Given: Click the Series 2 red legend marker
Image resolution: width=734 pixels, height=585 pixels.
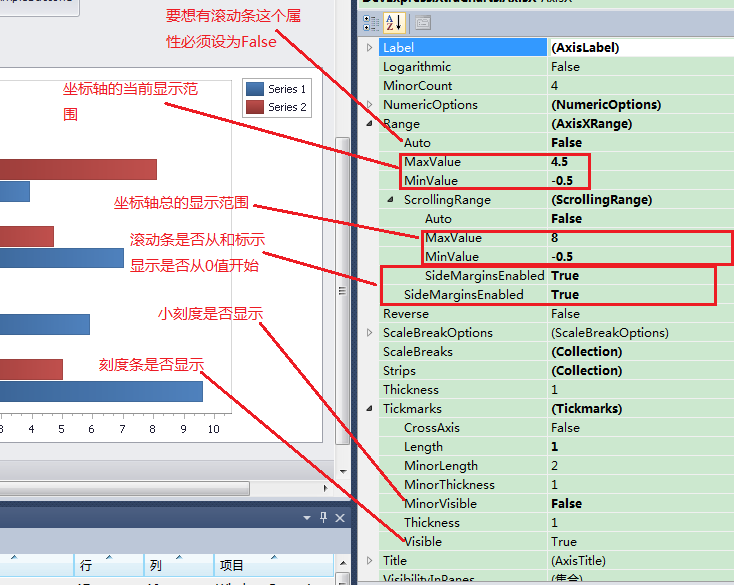Looking at the screenshot, I should pos(255,107).
